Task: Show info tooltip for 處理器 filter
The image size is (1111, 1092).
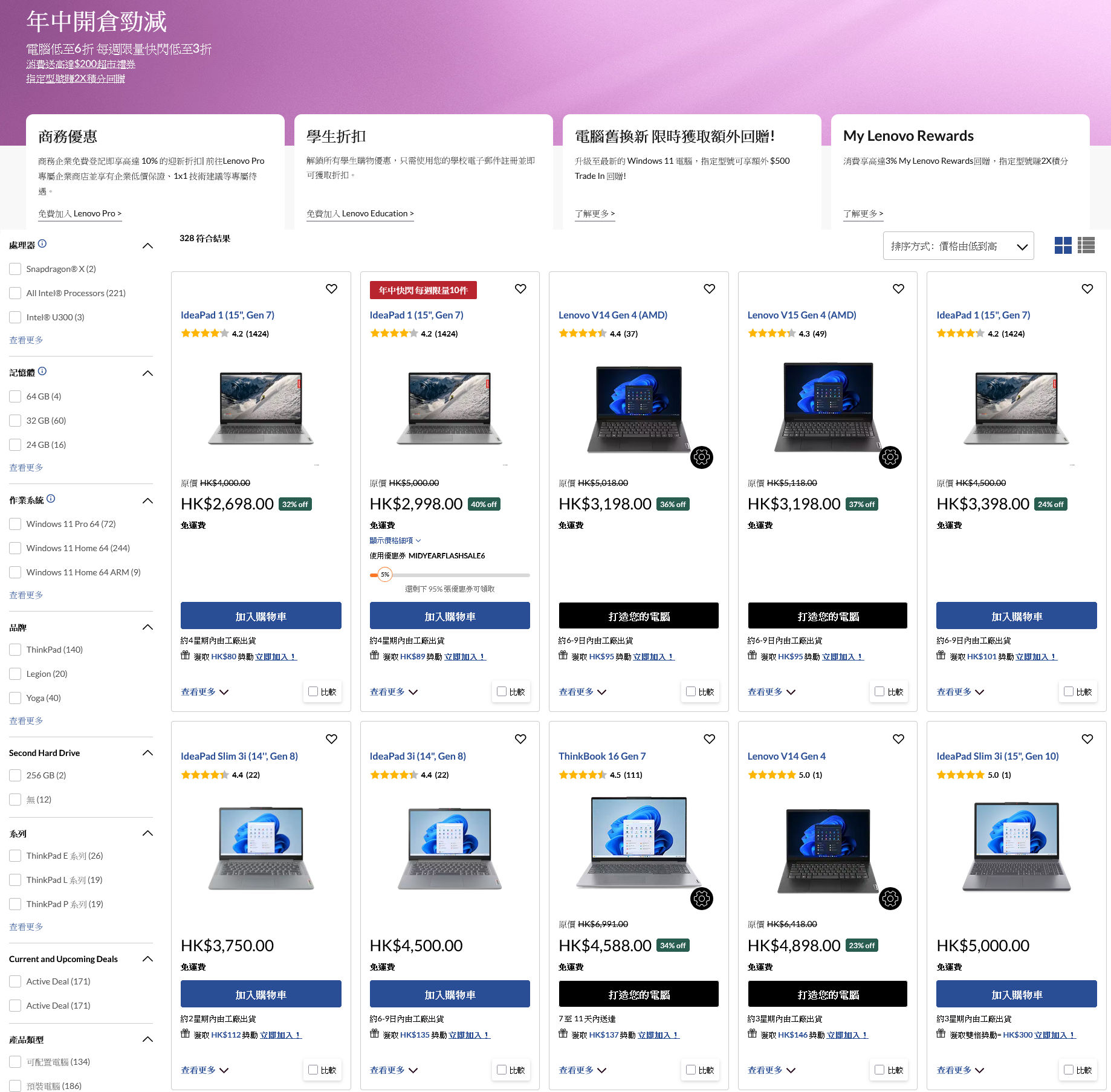Action: tap(42, 244)
